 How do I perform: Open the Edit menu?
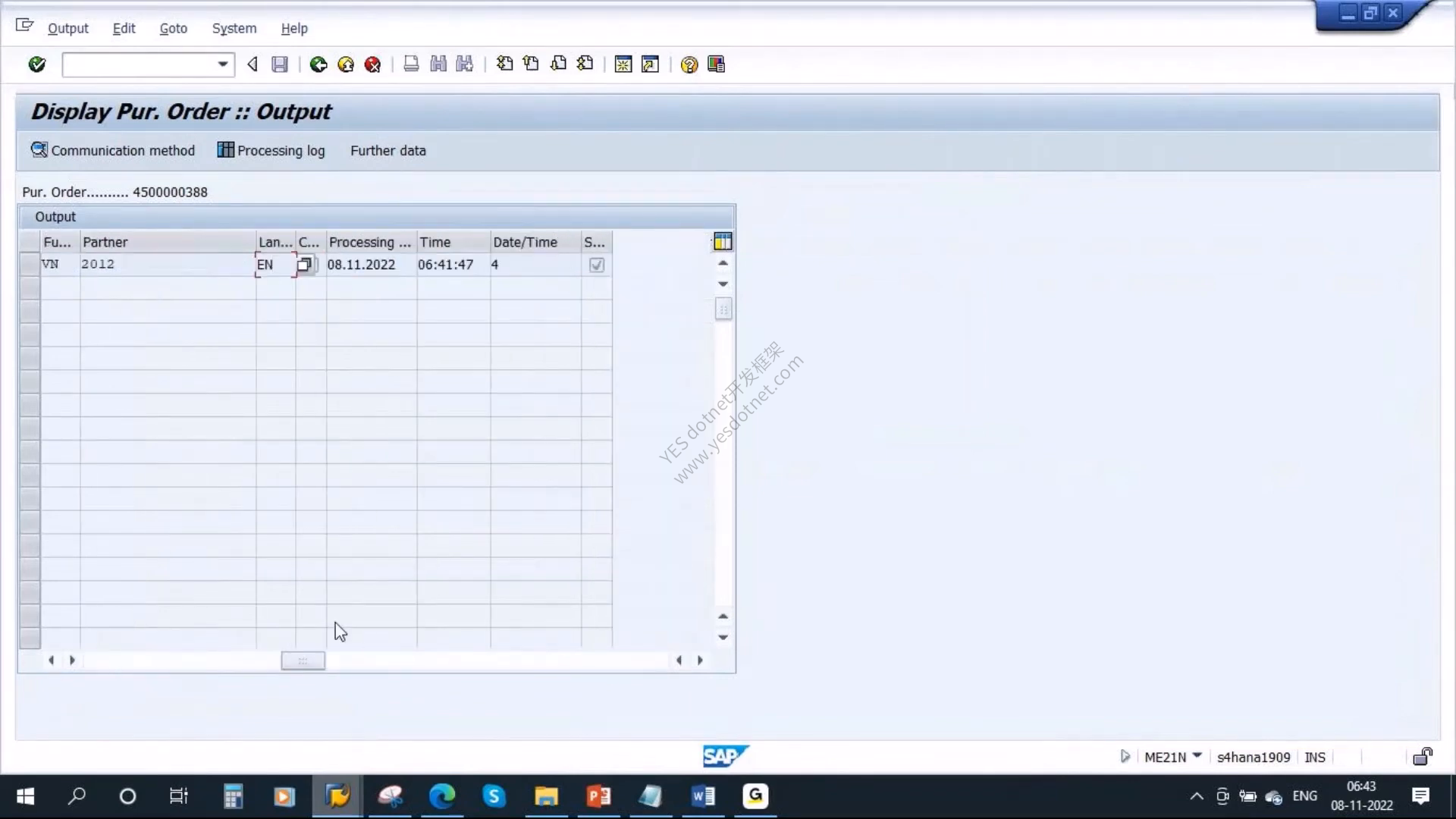[x=124, y=28]
